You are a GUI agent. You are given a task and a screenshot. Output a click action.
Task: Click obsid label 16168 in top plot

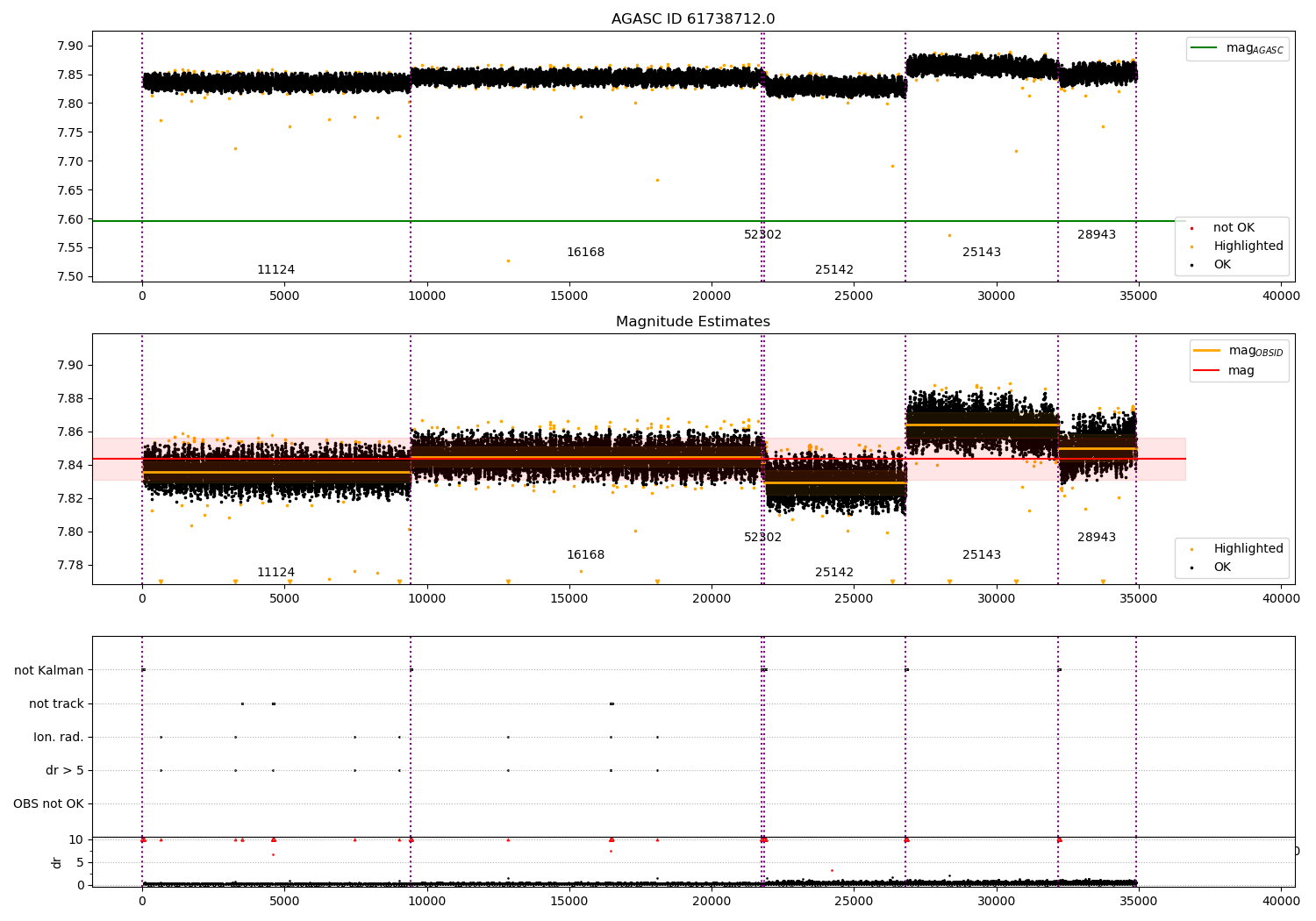(585, 253)
